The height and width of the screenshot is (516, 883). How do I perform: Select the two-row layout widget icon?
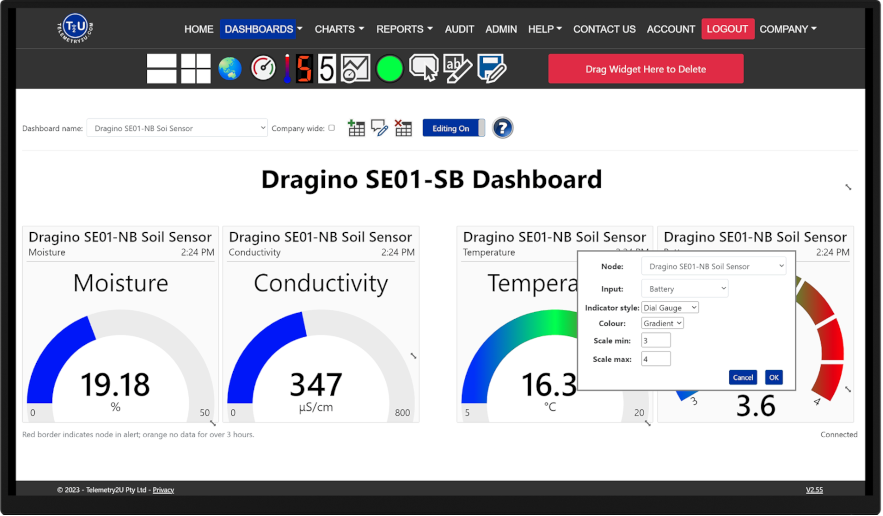pyautogui.click(x=162, y=69)
